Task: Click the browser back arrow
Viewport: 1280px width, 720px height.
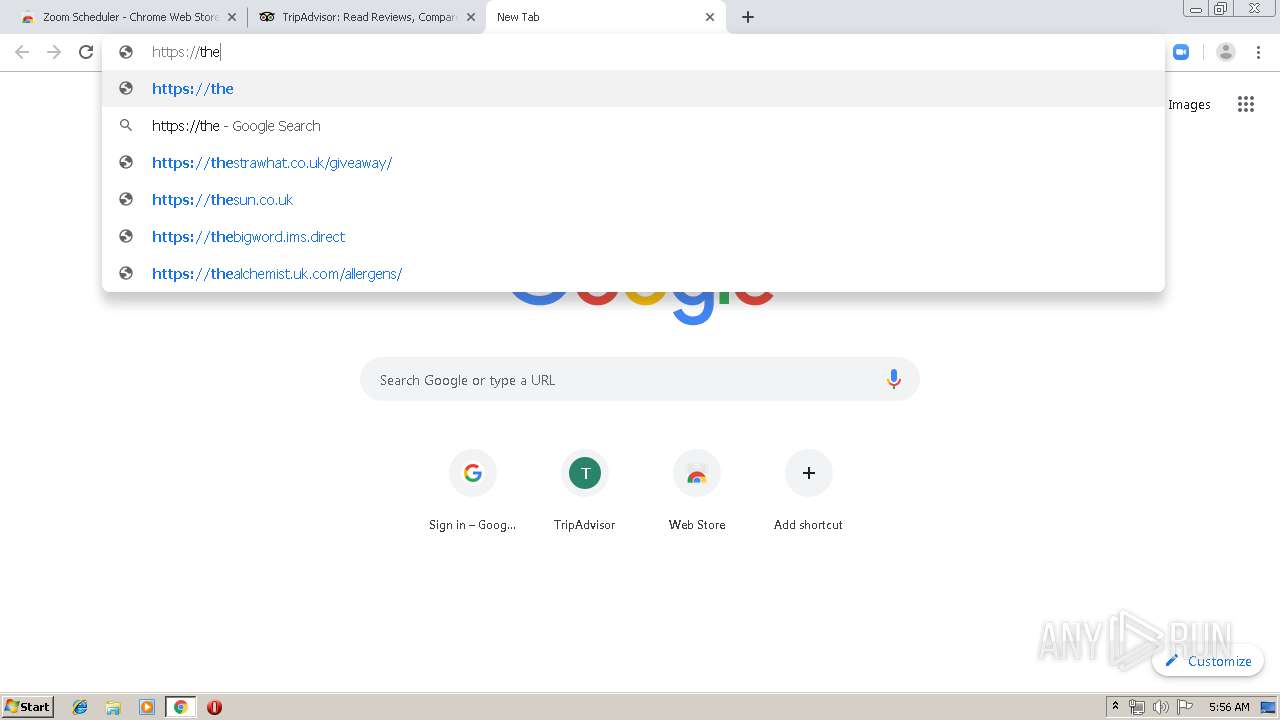Action: [x=22, y=52]
